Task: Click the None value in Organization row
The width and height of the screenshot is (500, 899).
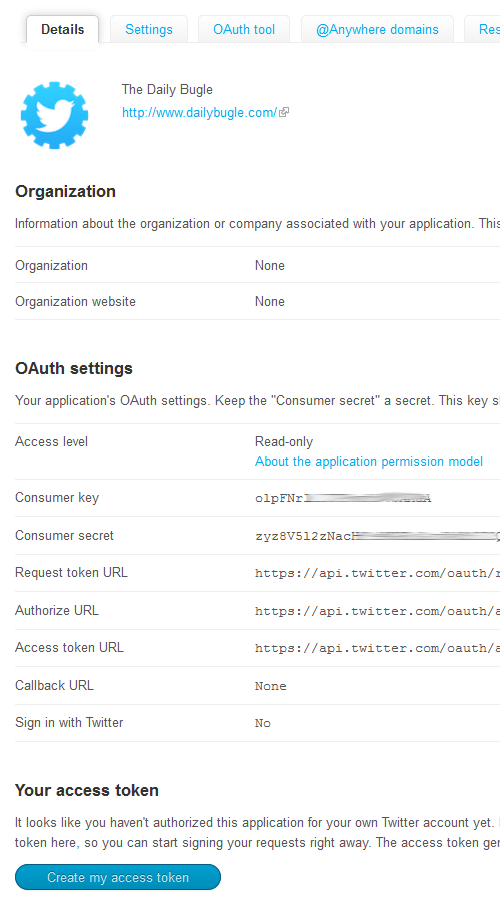Action: click(269, 265)
